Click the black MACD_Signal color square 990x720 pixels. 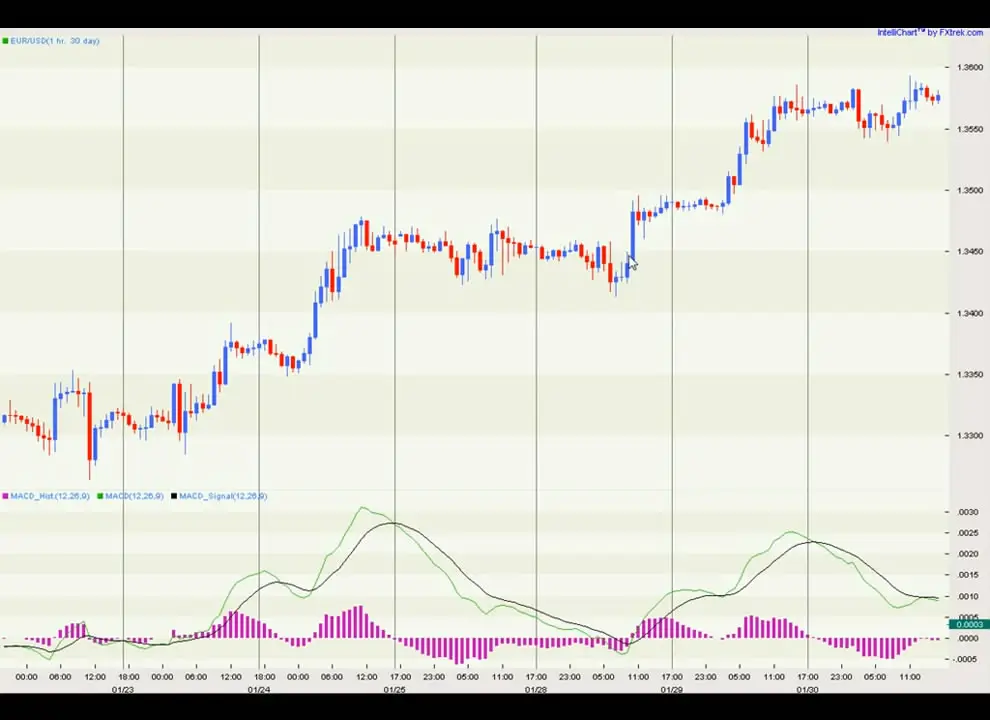point(174,496)
